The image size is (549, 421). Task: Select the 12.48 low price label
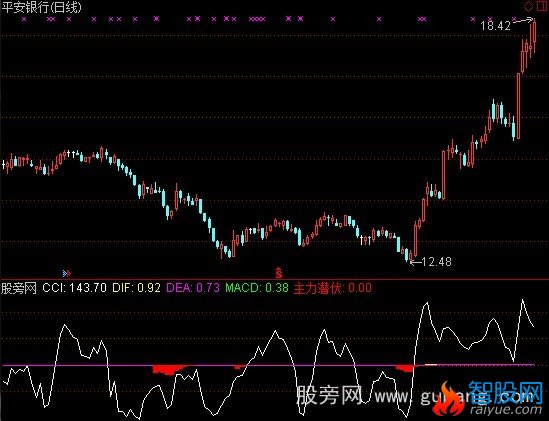tap(437, 261)
